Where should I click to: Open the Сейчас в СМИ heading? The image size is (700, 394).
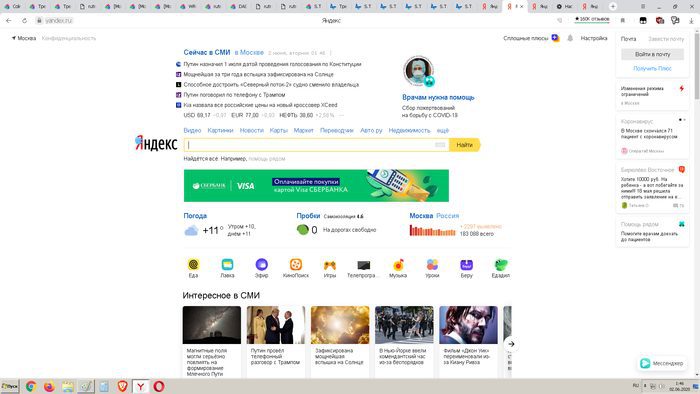click(x=207, y=52)
